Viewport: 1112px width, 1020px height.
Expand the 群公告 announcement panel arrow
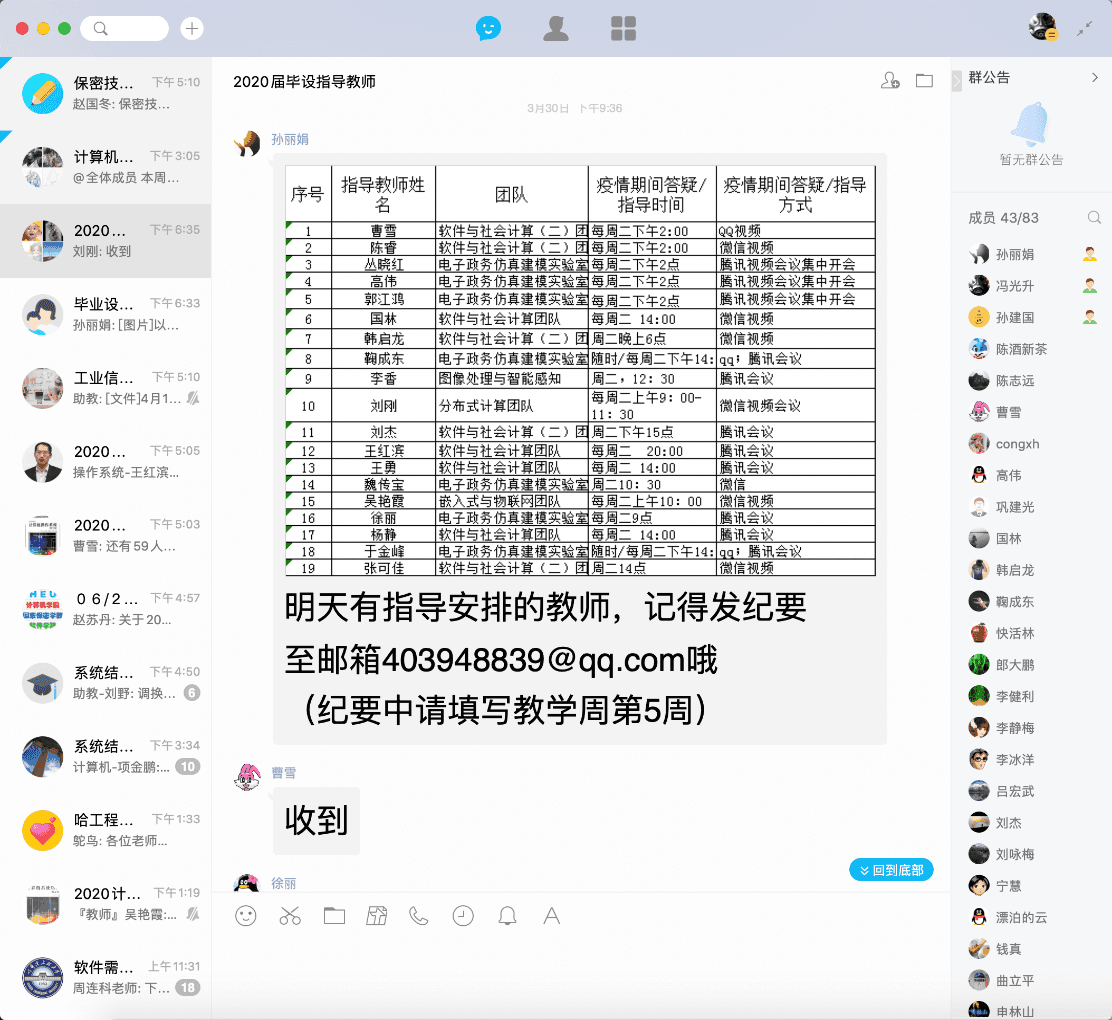click(x=1095, y=78)
